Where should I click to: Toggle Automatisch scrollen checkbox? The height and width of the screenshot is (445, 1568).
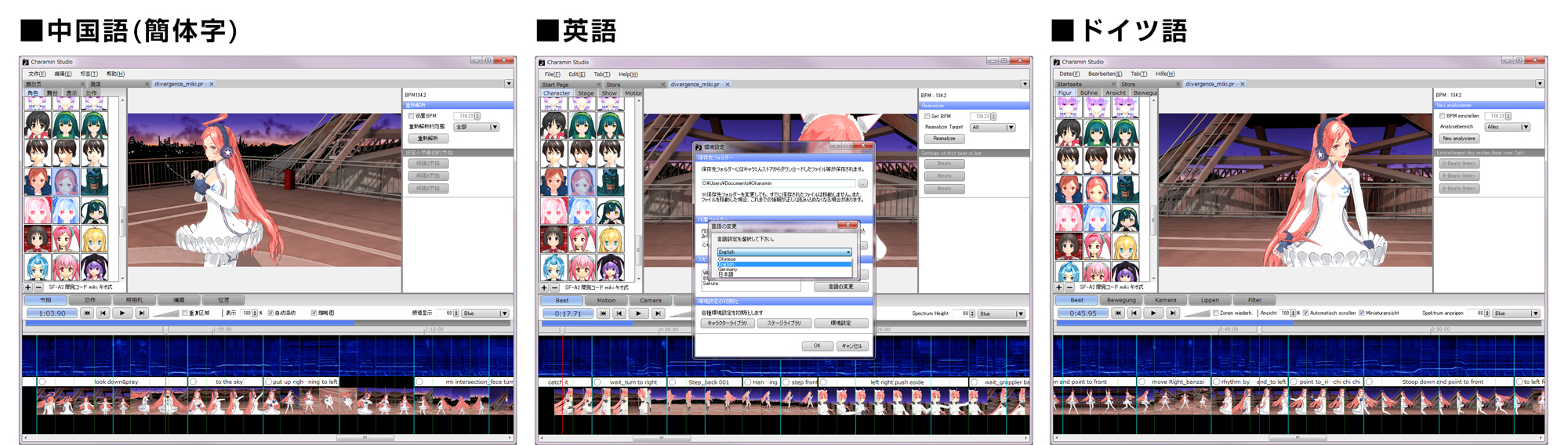[1305, 313]
